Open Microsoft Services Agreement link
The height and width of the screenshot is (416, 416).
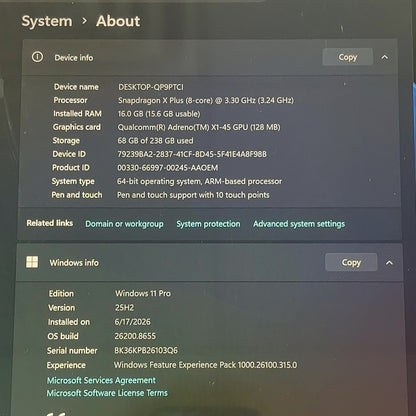pyautogui.click(x=101, y=380)
